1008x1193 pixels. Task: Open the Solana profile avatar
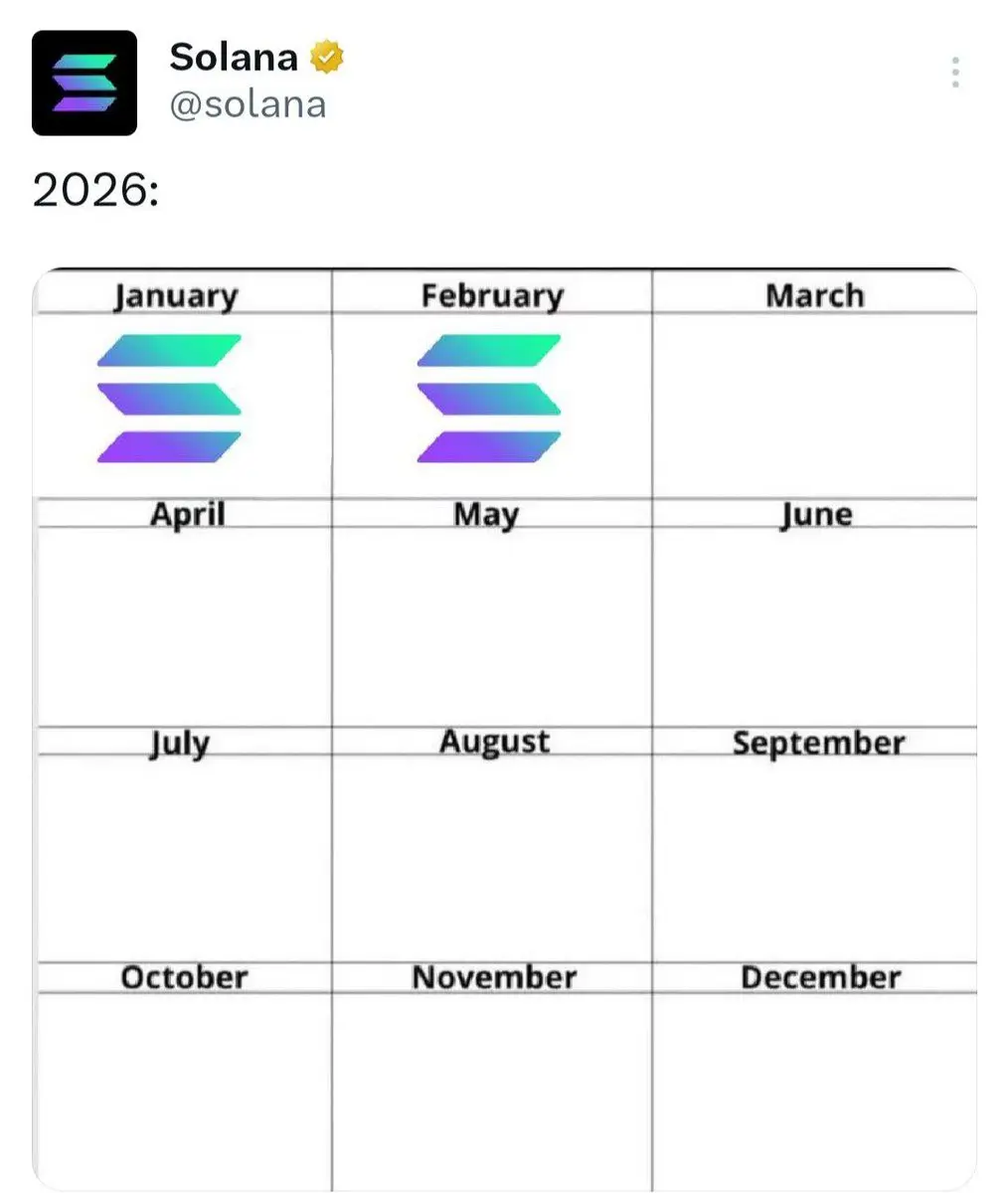(84, 83)
